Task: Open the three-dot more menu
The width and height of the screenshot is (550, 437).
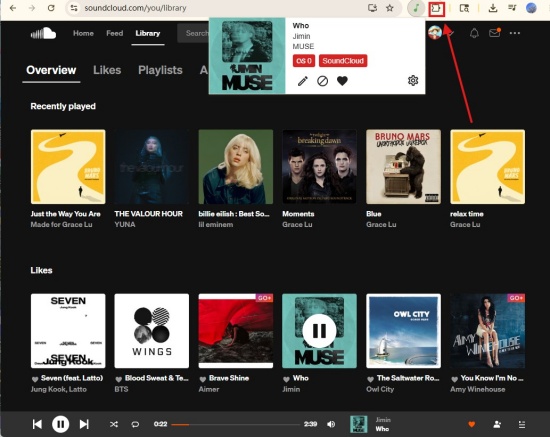Action: pos(515,33)
